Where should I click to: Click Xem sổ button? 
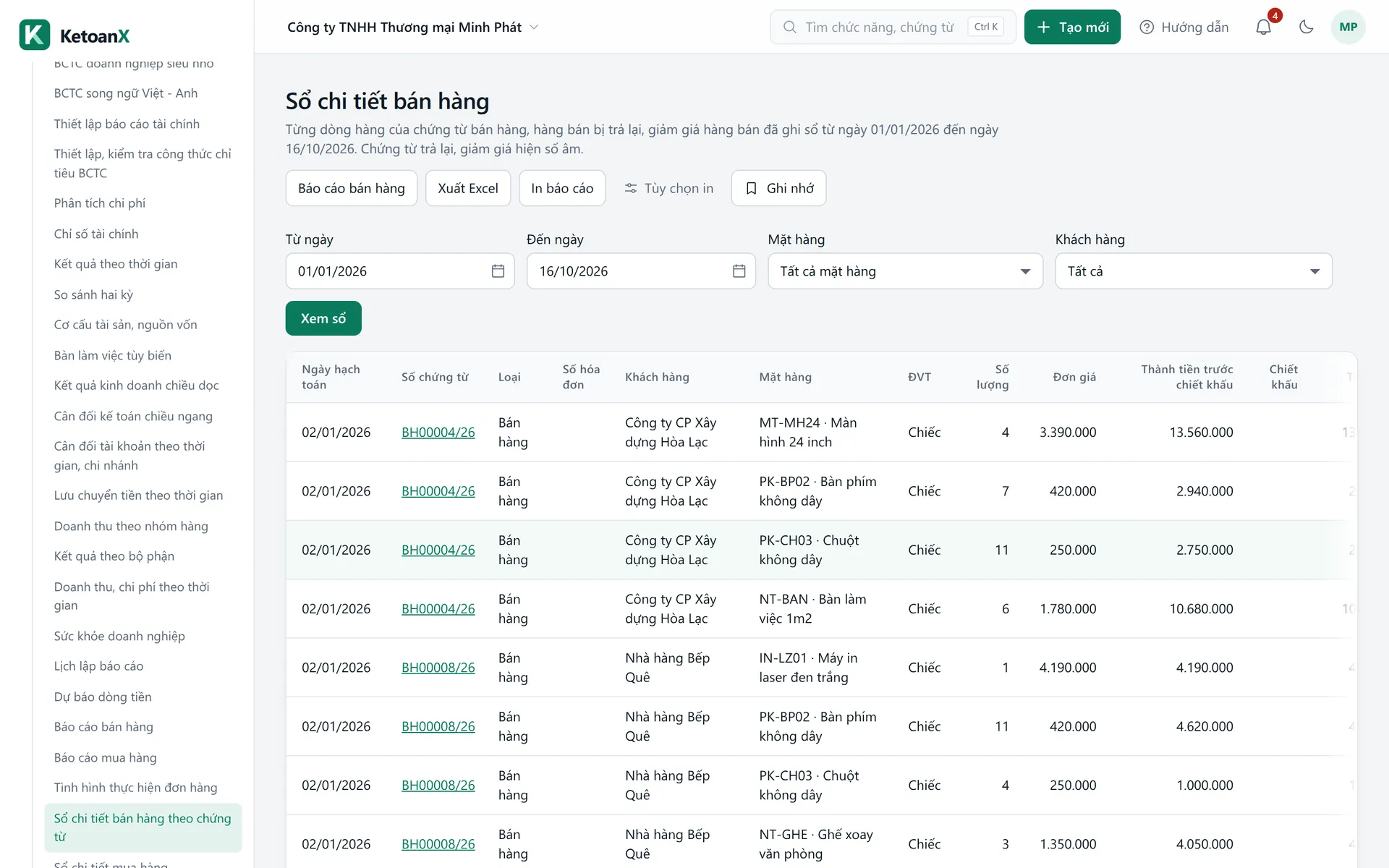pos(323,318)
